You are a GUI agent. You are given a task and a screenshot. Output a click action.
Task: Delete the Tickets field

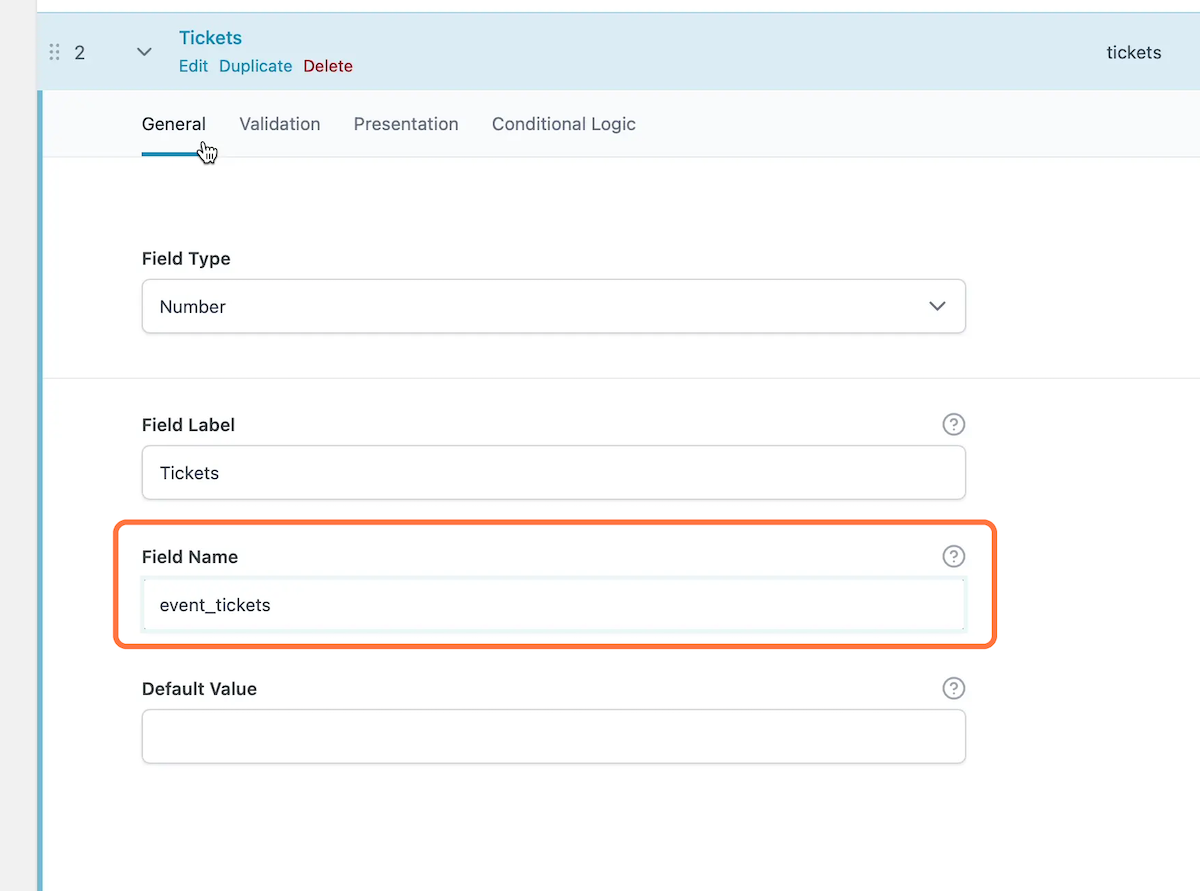coord(327,65)
